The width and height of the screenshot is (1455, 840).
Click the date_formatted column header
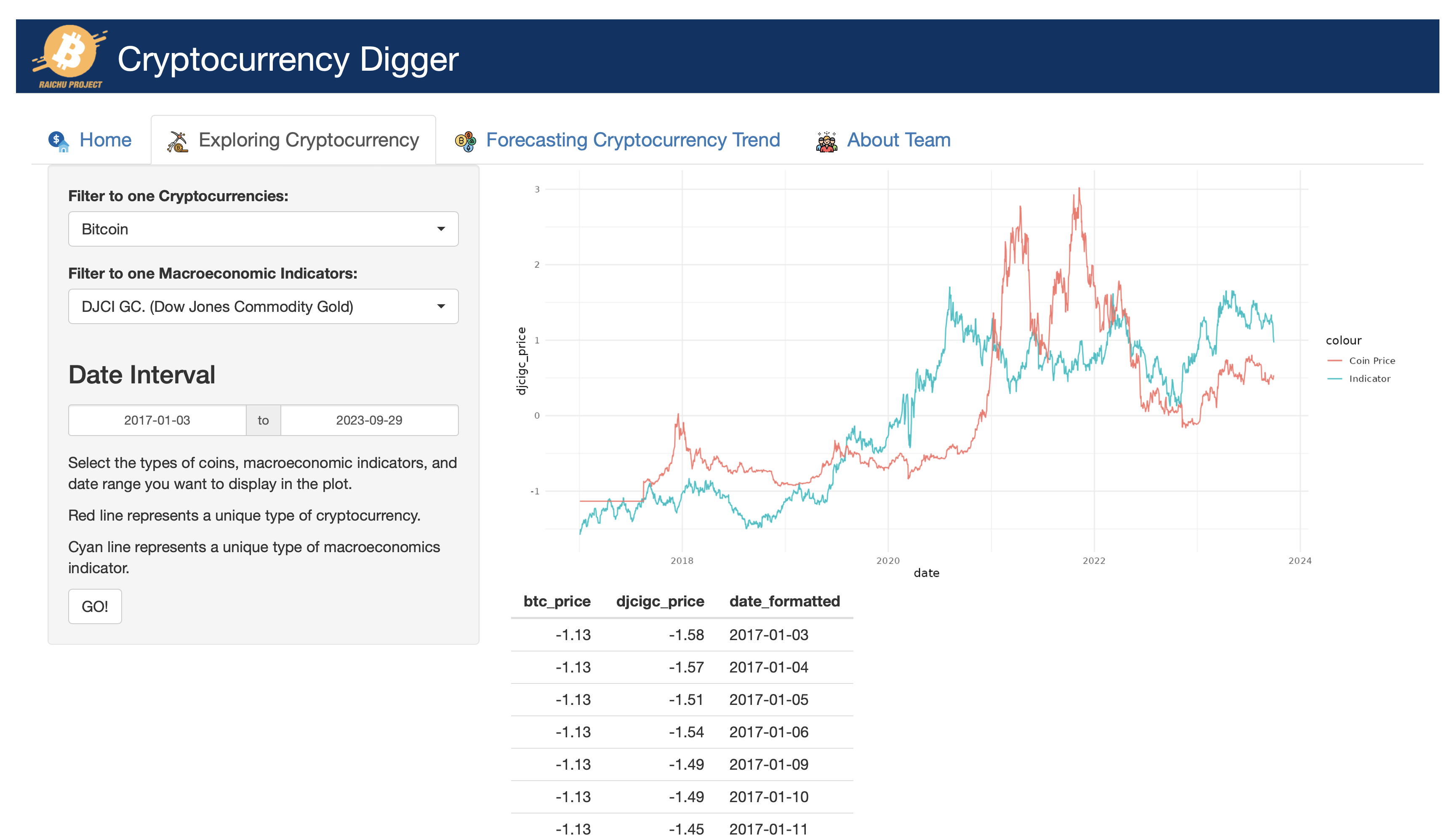tap(784, 601)
